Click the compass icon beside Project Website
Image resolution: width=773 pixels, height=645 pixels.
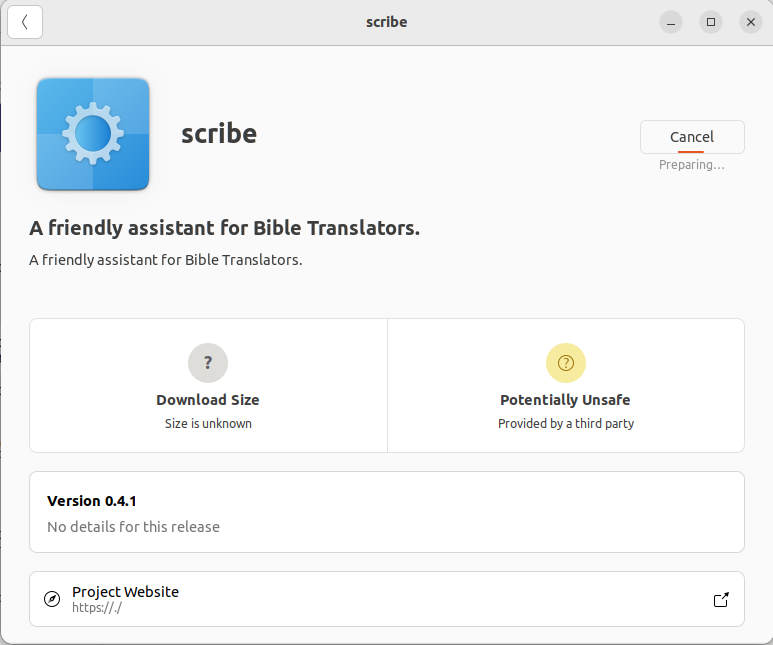click(53, 599)
